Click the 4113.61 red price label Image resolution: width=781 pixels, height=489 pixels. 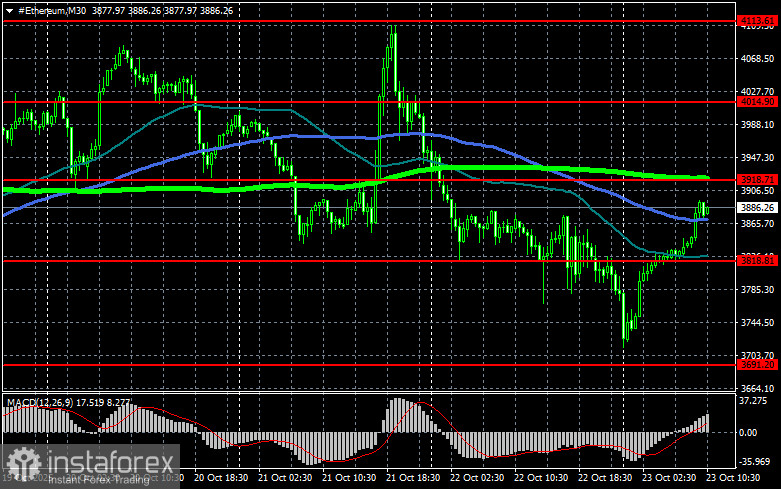[757, 20]
